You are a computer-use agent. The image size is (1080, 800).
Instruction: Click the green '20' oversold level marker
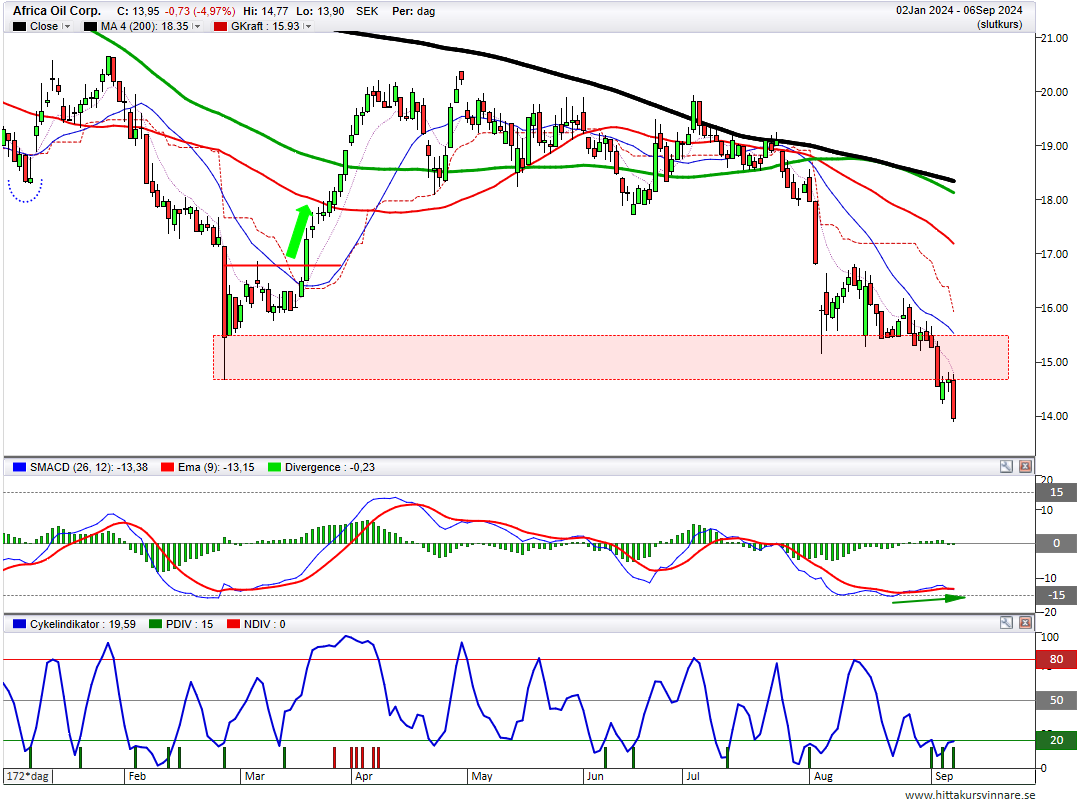point(1056,740)
